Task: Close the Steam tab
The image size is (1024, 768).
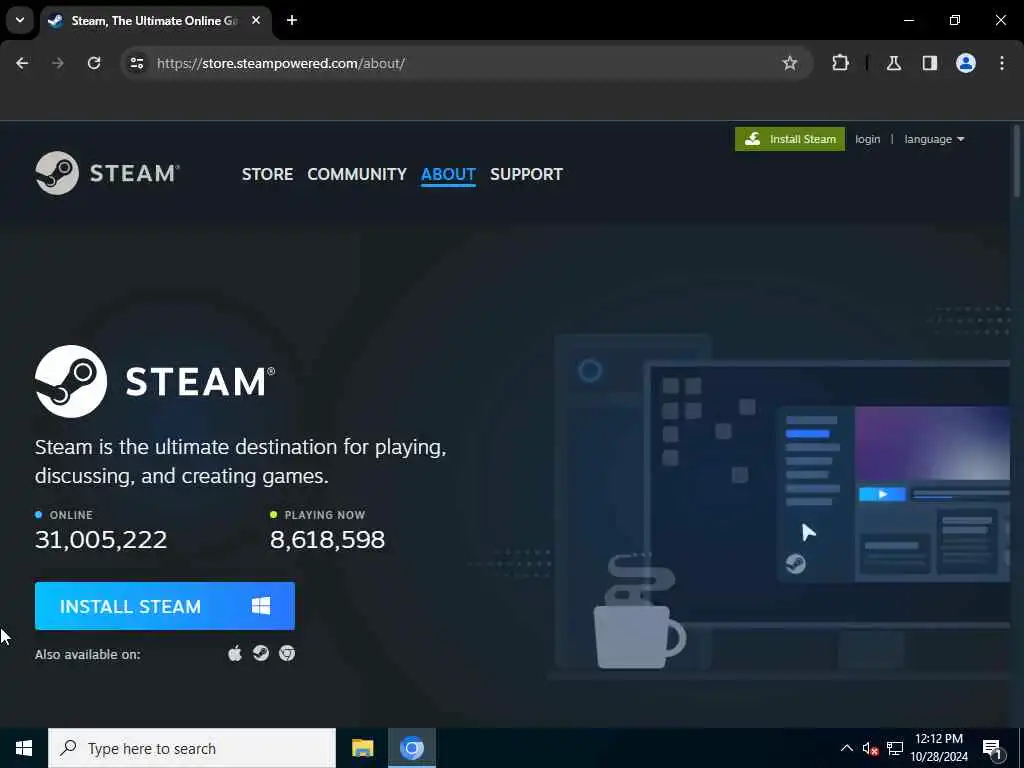Action: click(x=256, y=20)
